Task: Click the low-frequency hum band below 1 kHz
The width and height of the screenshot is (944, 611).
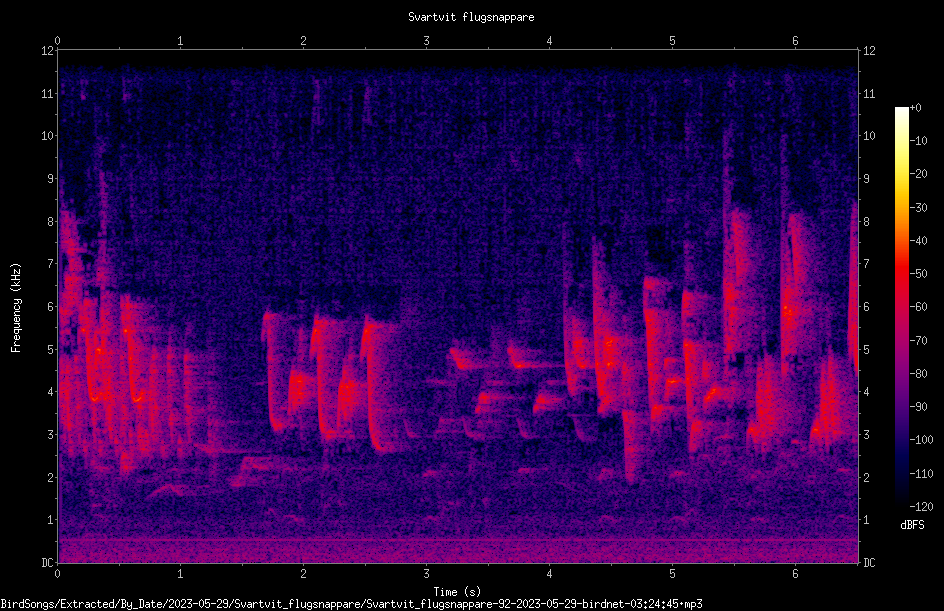Action: point(458,549)
